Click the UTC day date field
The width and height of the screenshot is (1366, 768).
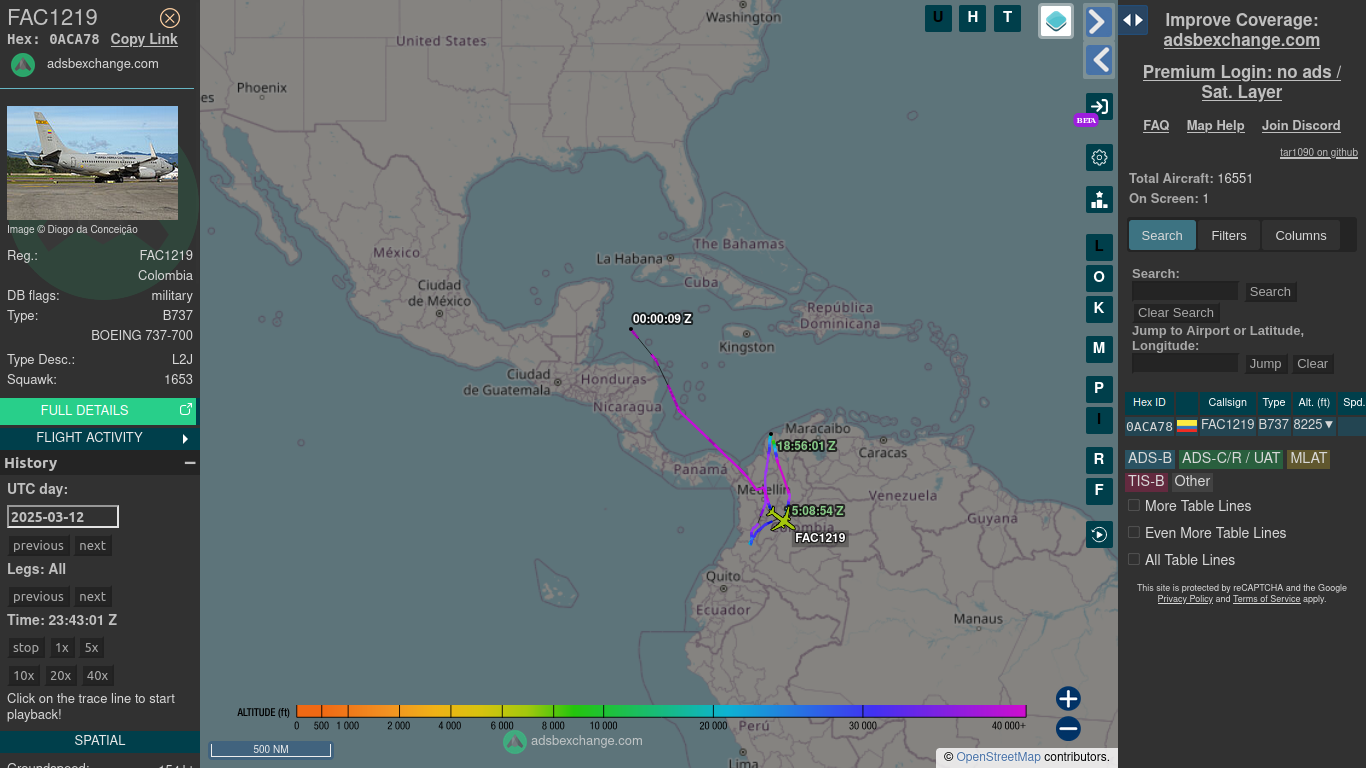click(x=63, y=517)
